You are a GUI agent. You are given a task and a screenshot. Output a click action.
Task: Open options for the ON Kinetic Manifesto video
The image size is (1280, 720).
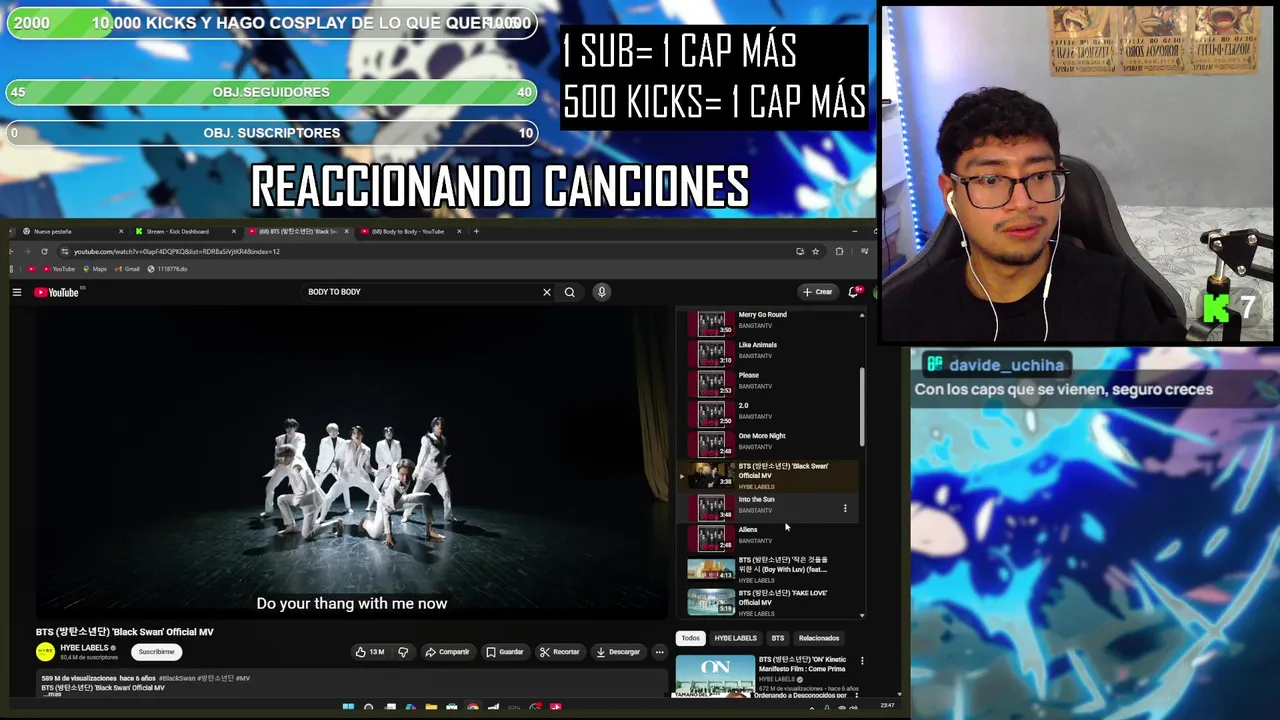pos(862,661)
